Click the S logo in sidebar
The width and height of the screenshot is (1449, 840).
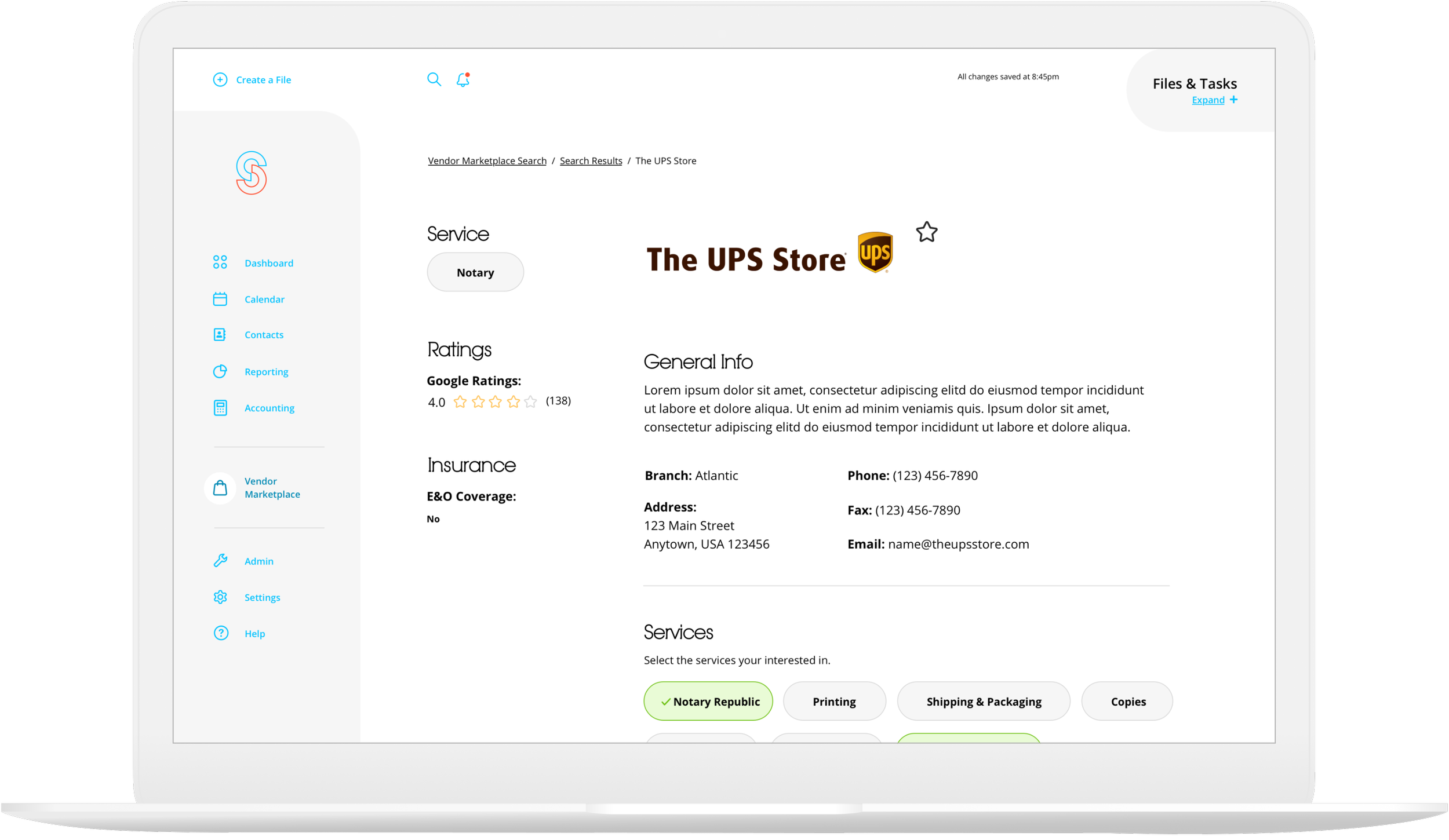pyautogui.click(x=252, y=173)
